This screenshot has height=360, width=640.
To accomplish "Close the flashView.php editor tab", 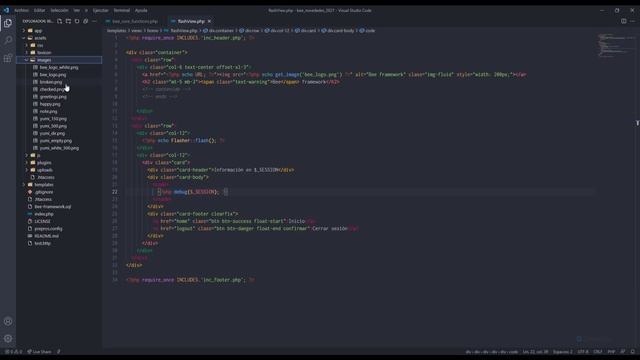I will click(209, 21).
